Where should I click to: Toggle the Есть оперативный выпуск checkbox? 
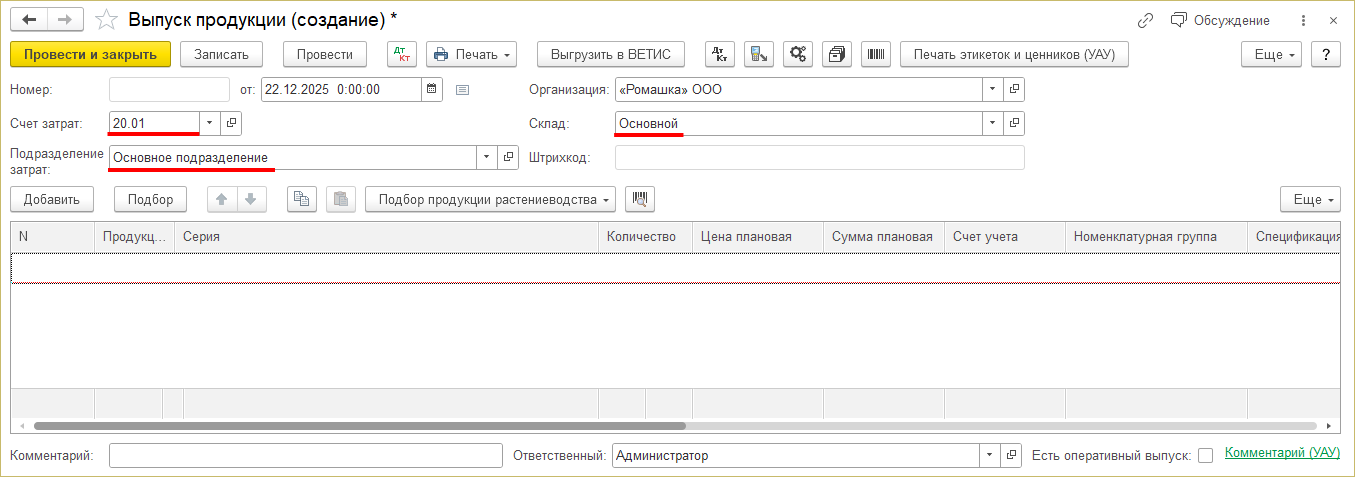1206,455
